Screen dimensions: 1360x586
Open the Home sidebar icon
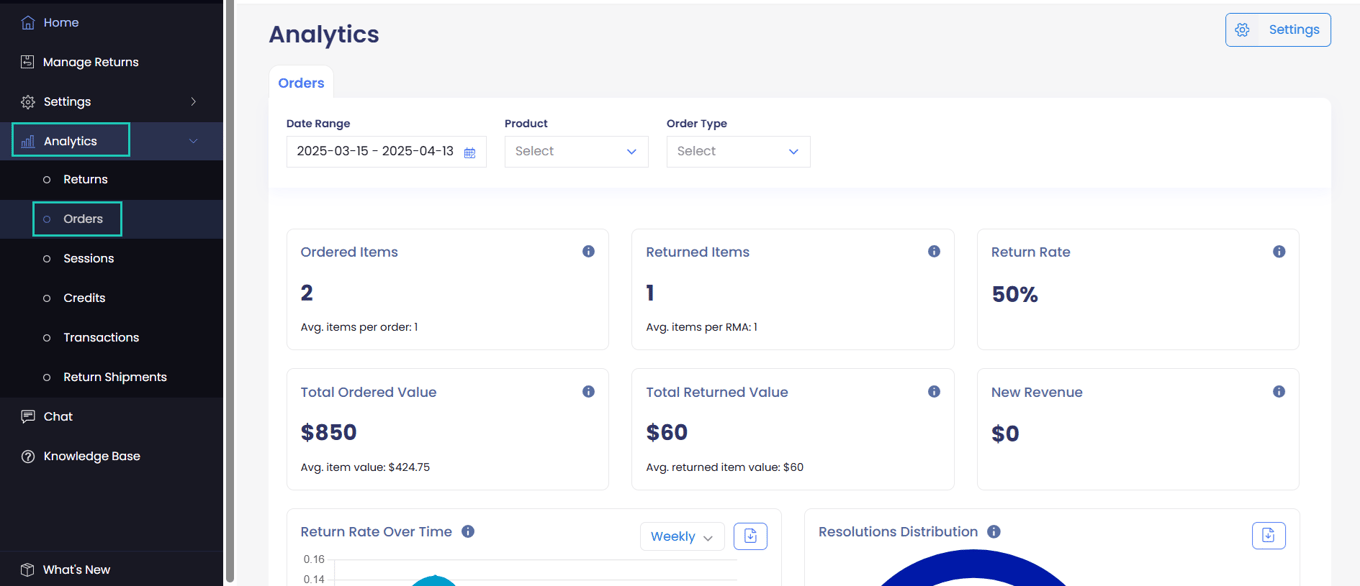tap(27, 22)
